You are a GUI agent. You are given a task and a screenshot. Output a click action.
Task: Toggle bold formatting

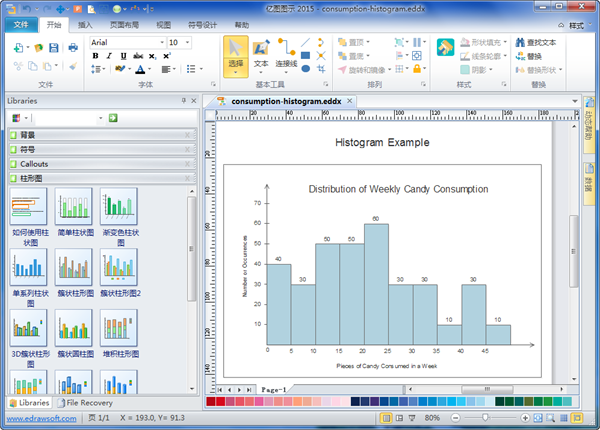(x=95, y=56)
